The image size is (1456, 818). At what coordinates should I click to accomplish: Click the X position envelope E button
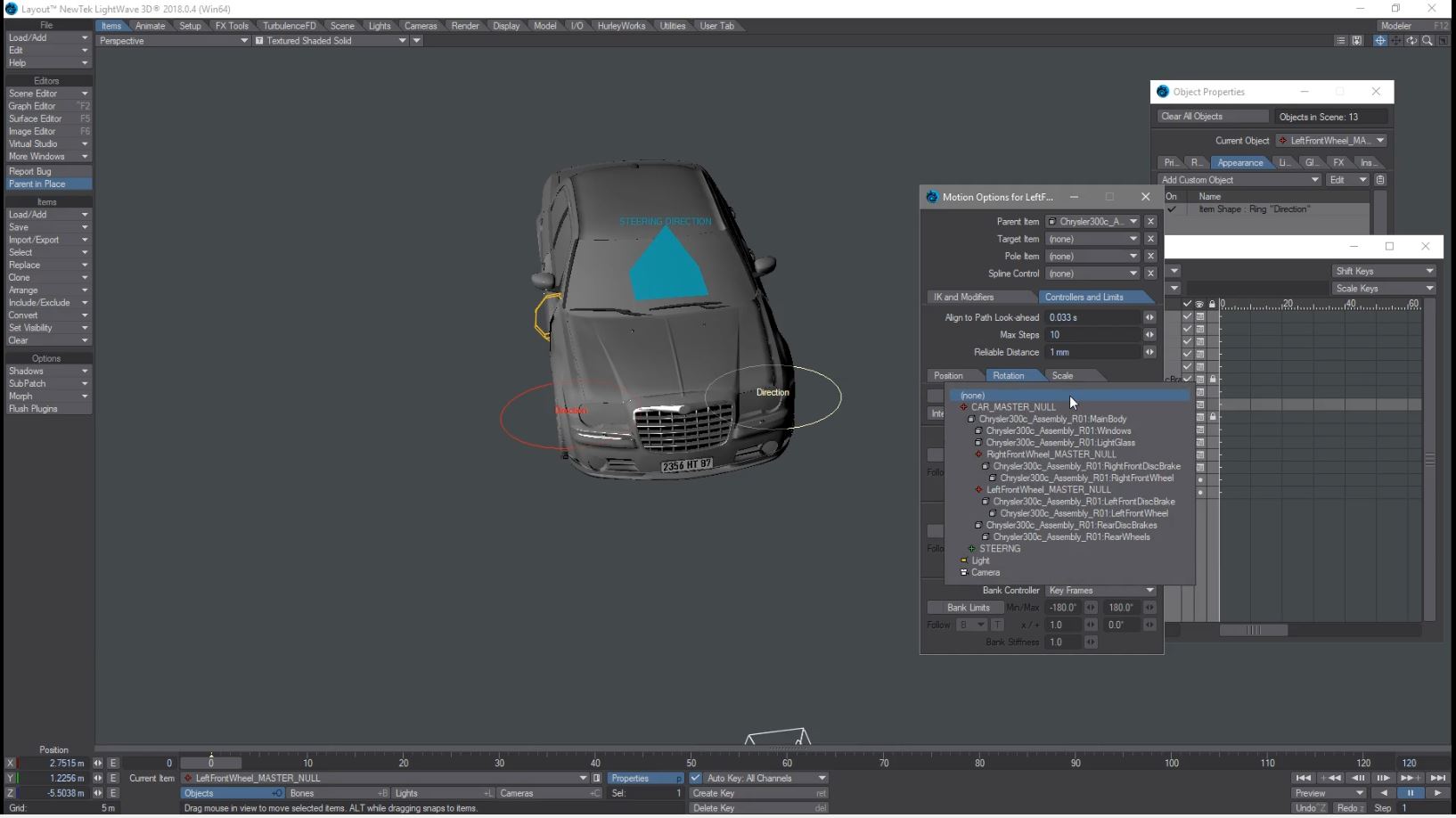(113, 763)
